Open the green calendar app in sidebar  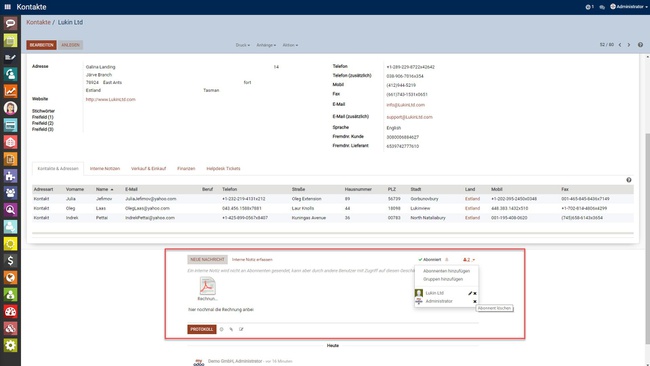pos(10,40)
